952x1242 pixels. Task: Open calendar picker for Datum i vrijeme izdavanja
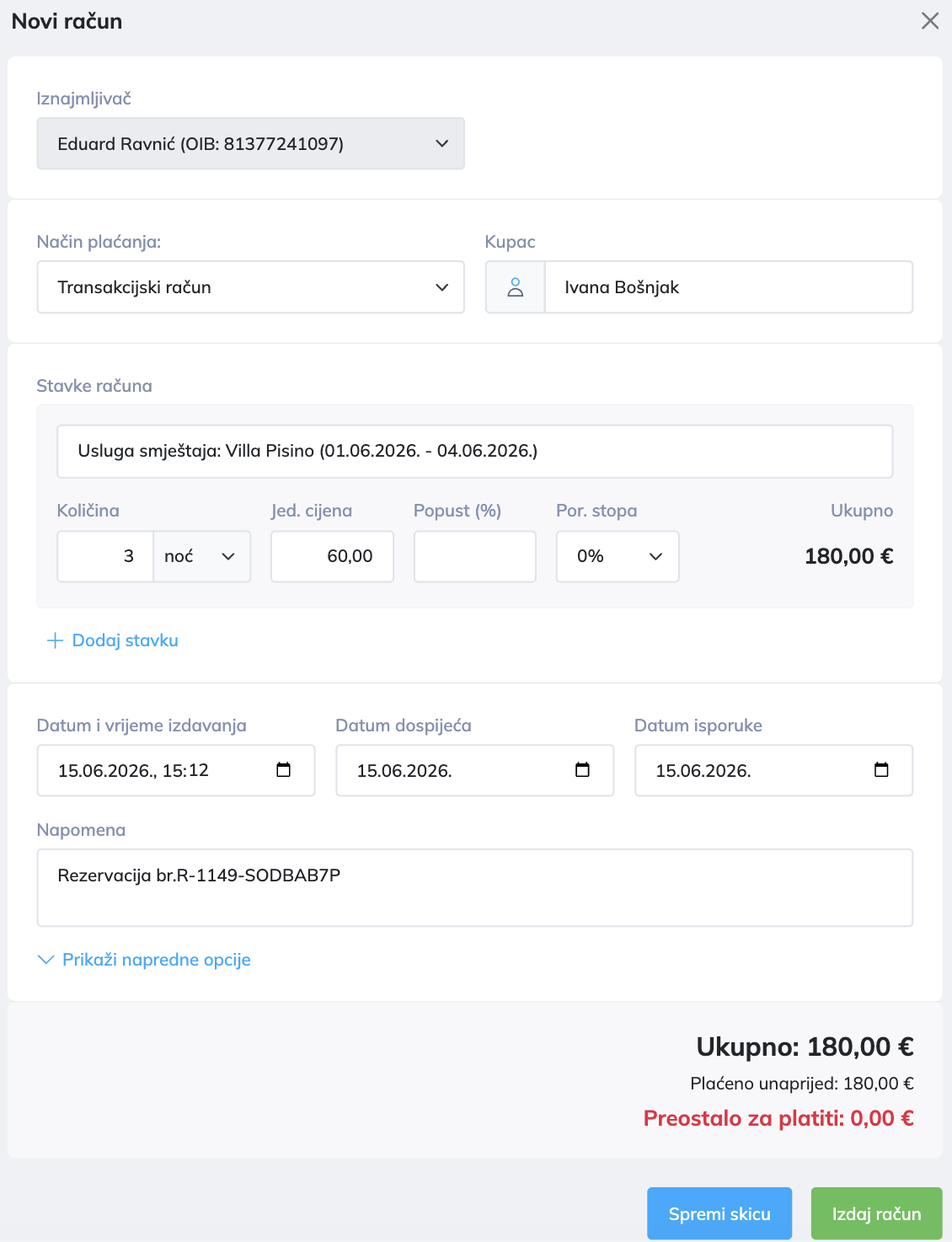(x=283, y=769)
